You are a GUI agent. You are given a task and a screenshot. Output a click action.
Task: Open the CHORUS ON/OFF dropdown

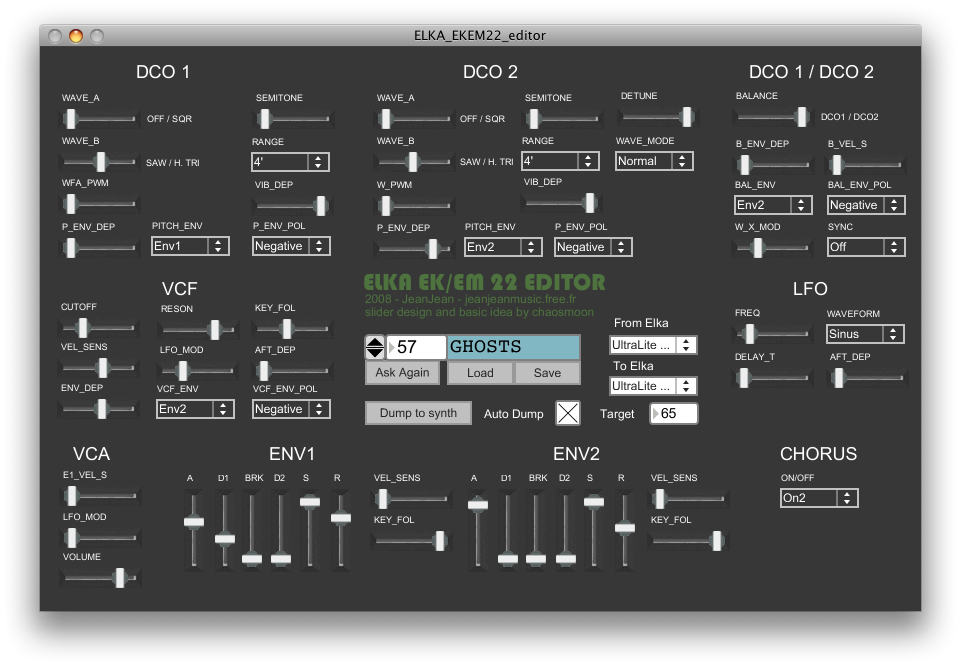pyautogui.click(x=819, y=498)
